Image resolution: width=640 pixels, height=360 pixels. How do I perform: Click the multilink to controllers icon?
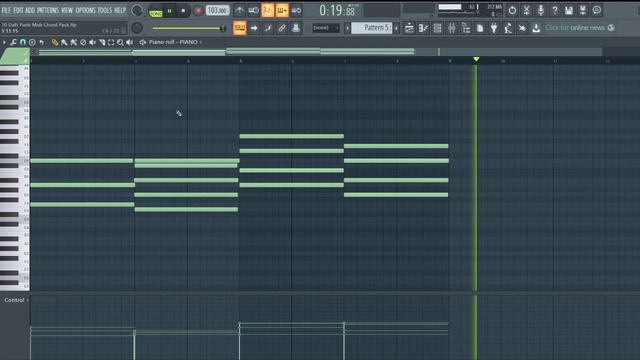[x=282, y=28]
